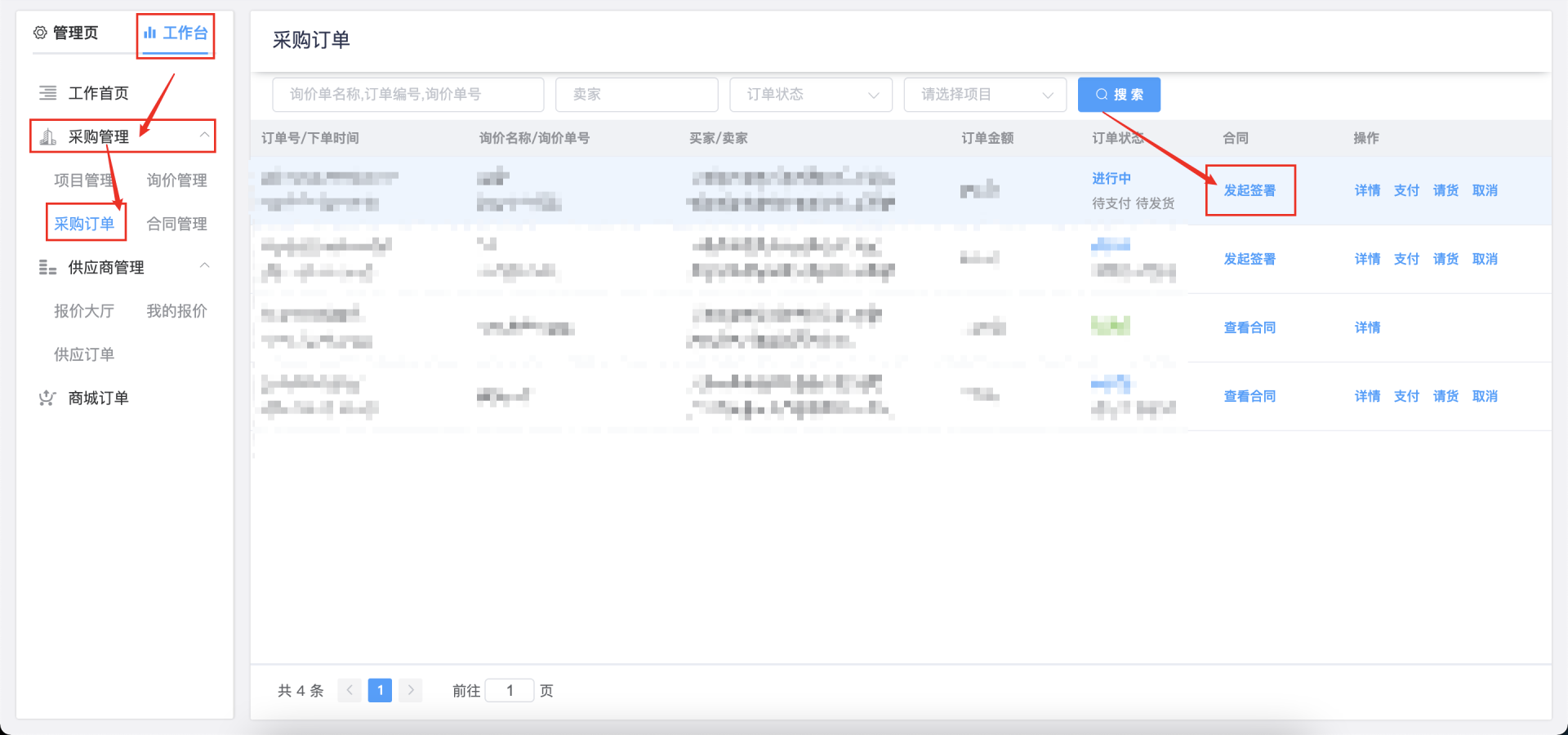1568x735 pixels.
Task: Click 发起签署 in the first order row
Action: pos(1249,190)
